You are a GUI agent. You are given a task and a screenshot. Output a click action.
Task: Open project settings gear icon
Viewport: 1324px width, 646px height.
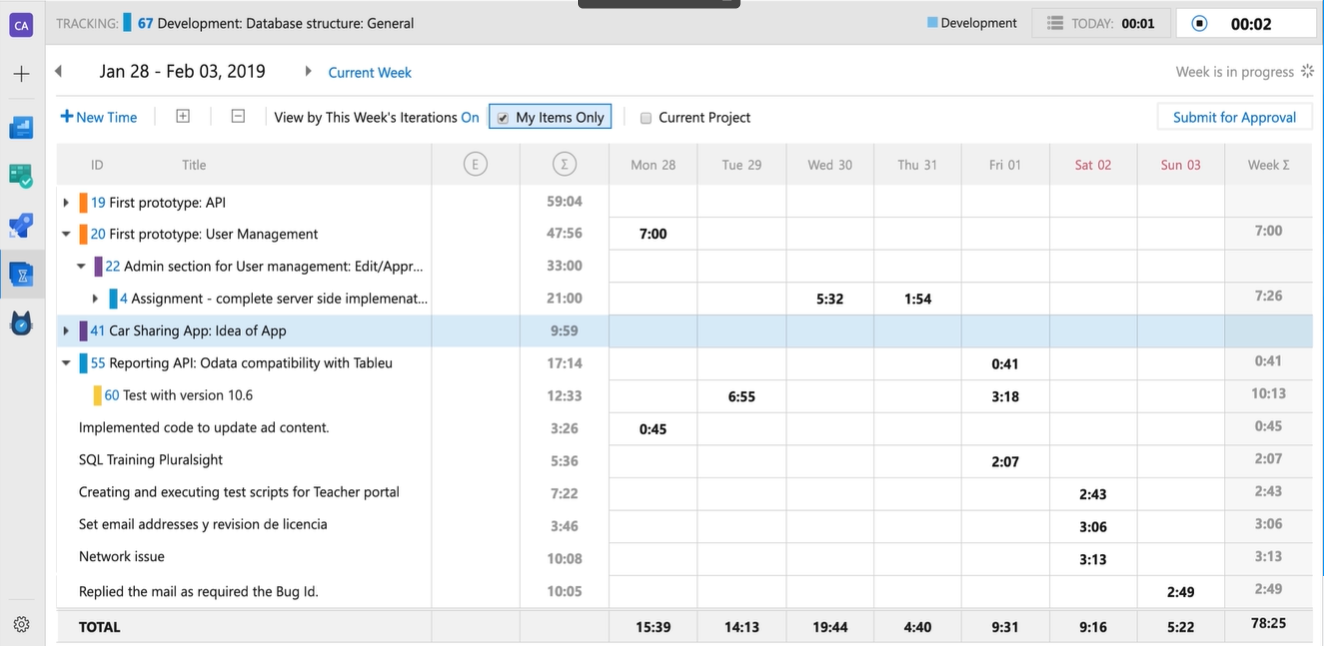pyautogui.click(x=21, y=625)
